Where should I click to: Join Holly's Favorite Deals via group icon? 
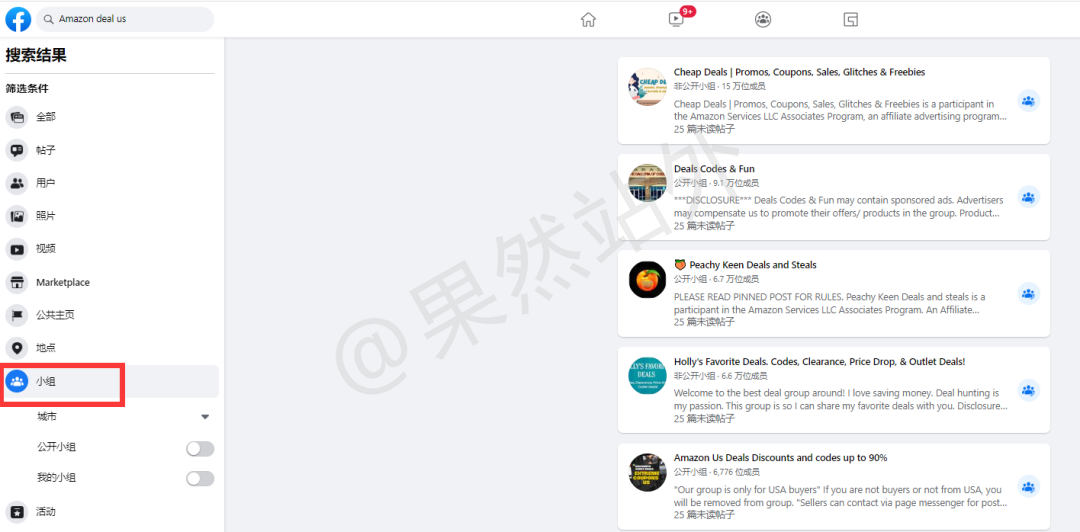(x=1028, y=390)
